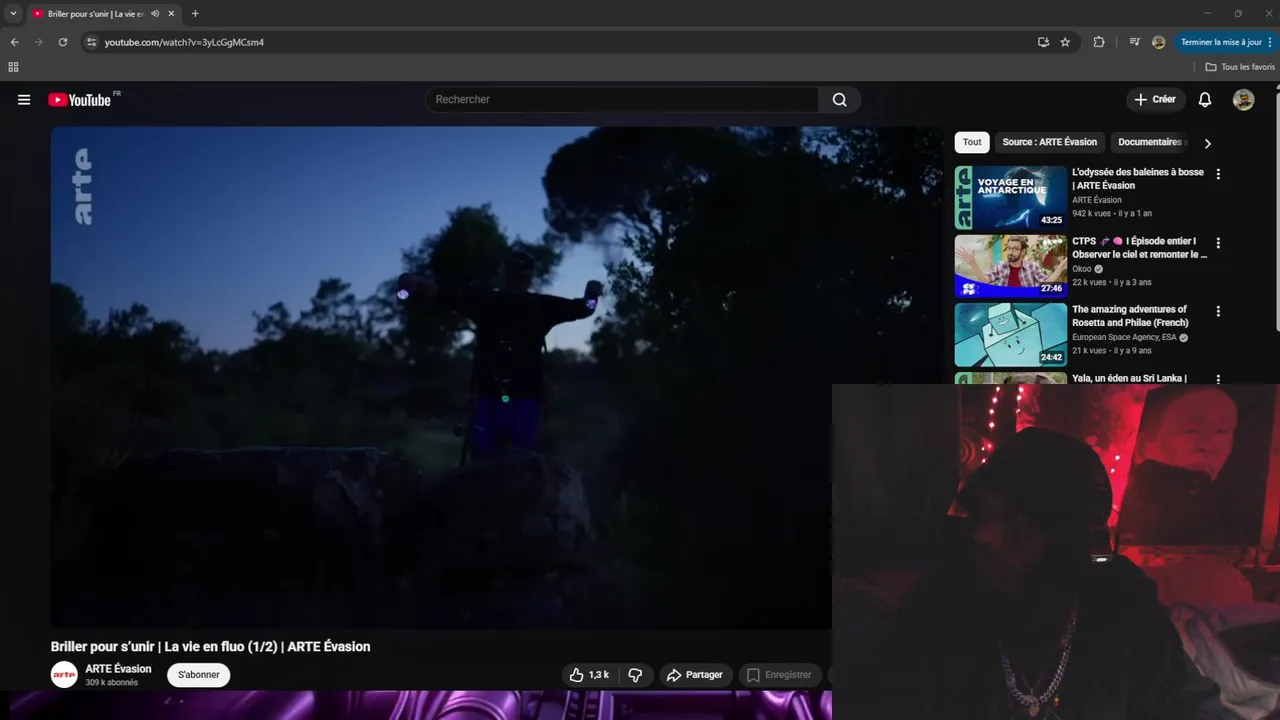Open options for Rosetta and Philae video
1280x720 pixels.
tap(1218, 312)
